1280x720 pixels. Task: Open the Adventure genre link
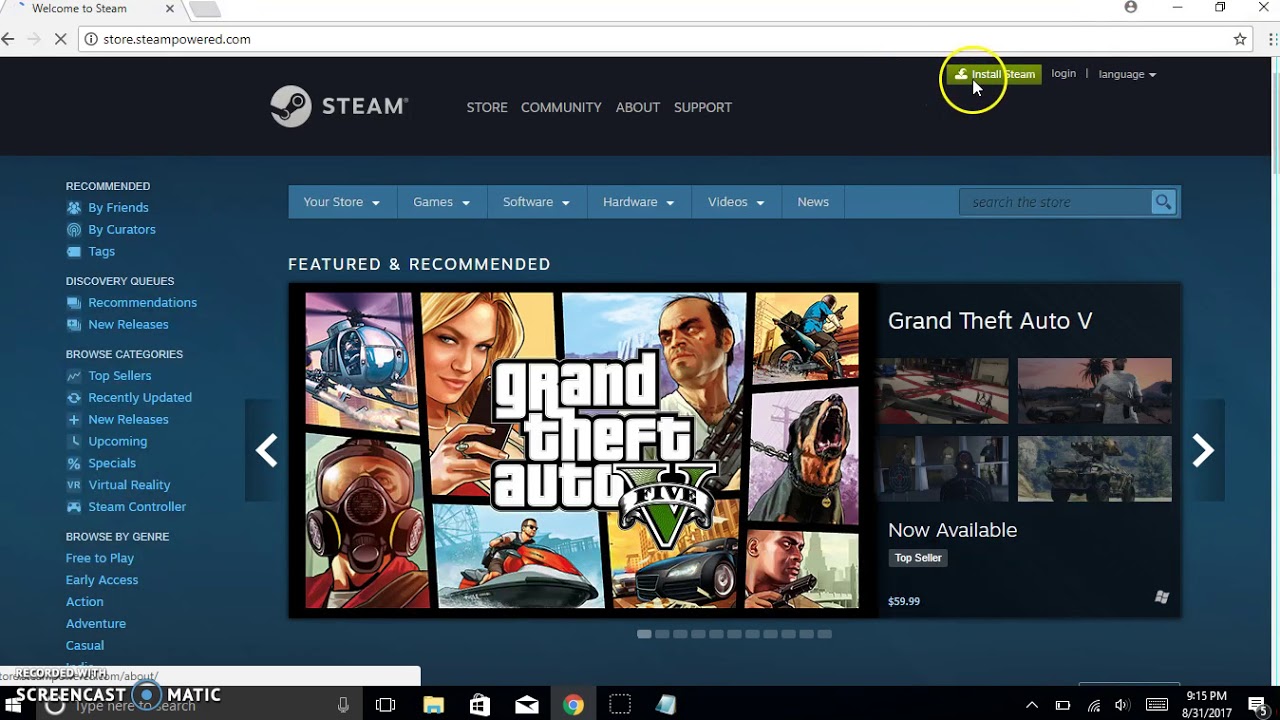(x=96, y=624)
